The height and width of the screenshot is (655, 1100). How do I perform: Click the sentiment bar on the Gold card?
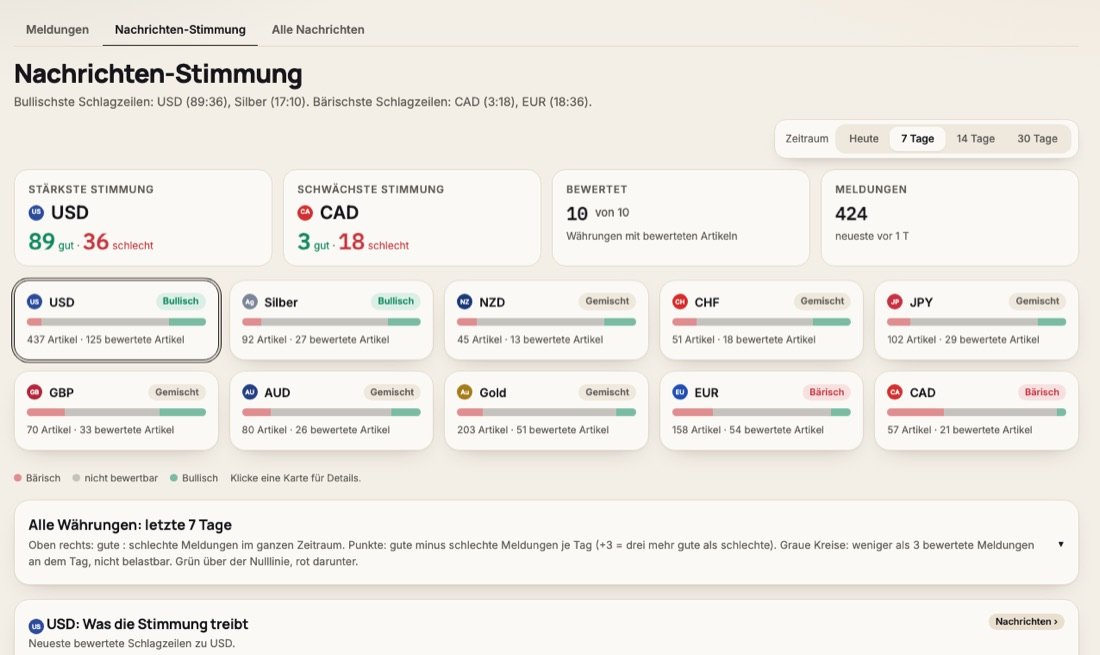pos(546,412)
